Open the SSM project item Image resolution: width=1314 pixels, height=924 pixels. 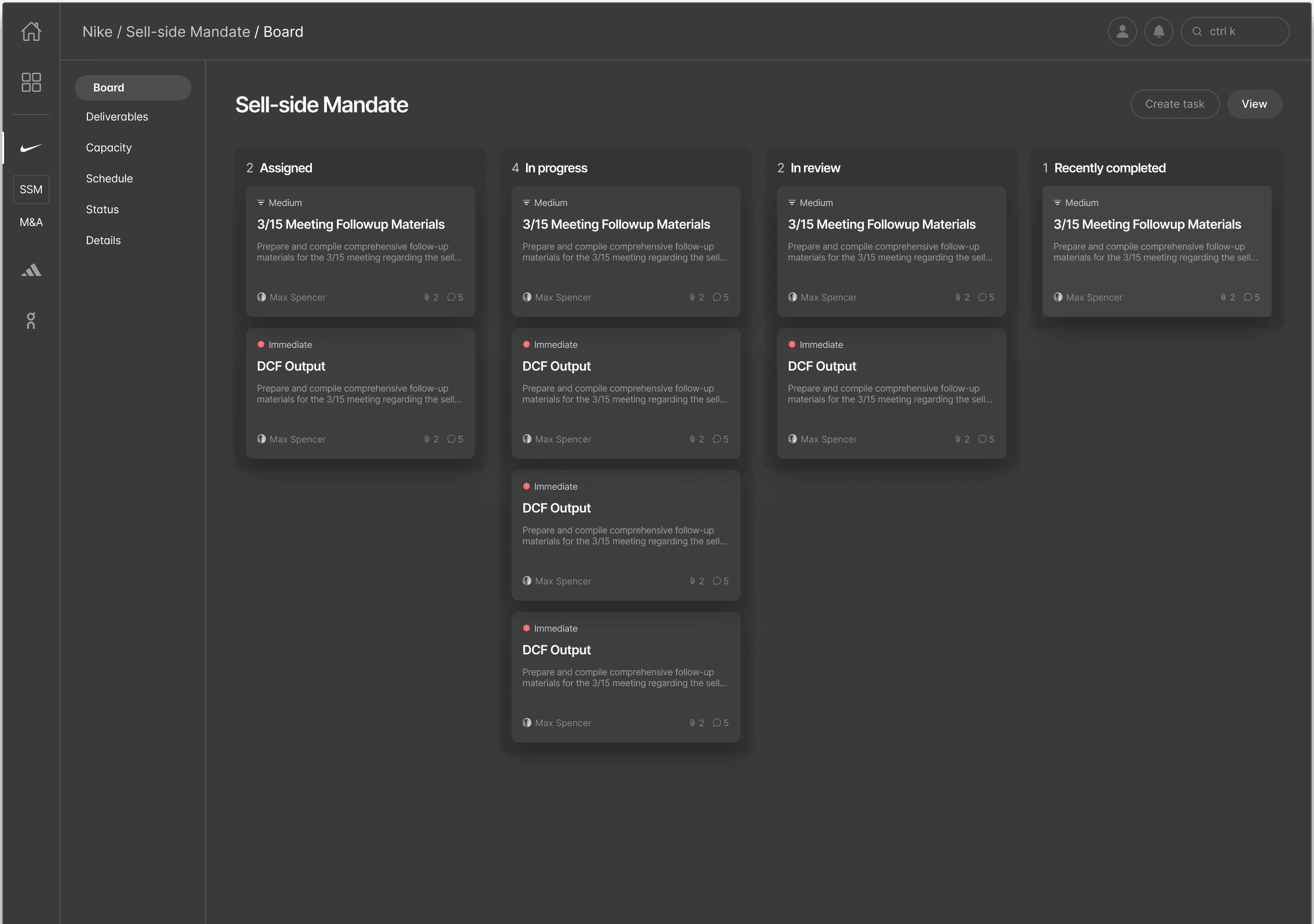tap(31, 190)
